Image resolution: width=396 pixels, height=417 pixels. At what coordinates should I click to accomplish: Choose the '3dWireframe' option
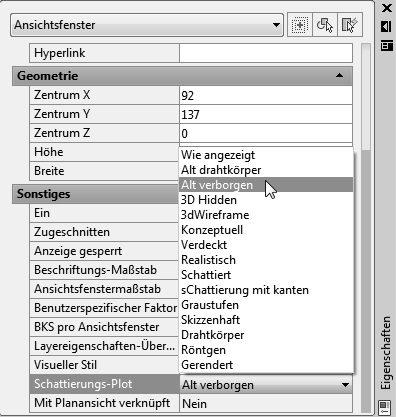click(266, 215)
